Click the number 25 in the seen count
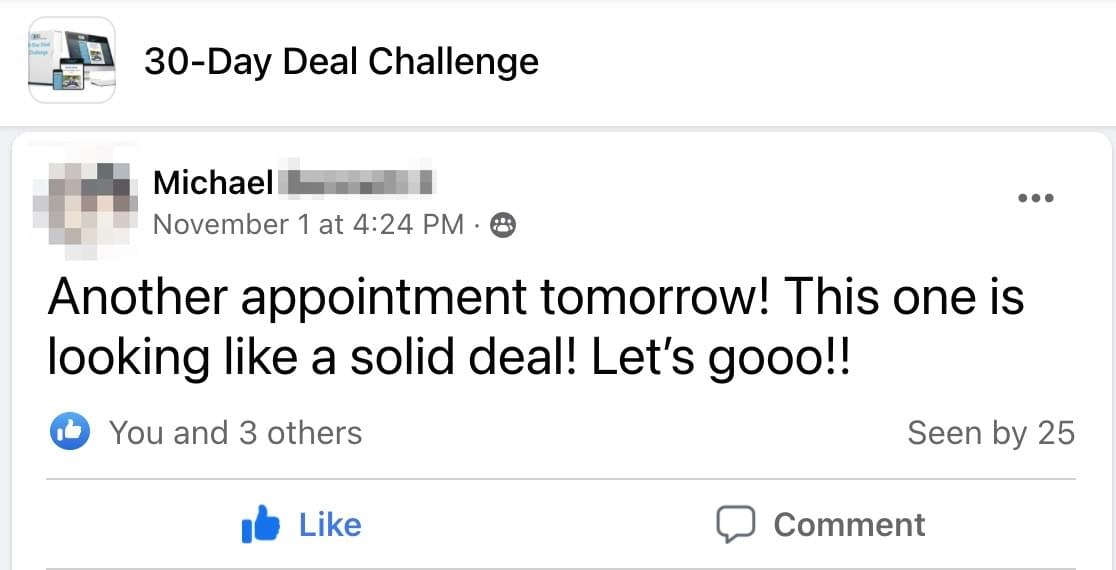This screenshot has height=570, width=1116. coord(1056,433)
